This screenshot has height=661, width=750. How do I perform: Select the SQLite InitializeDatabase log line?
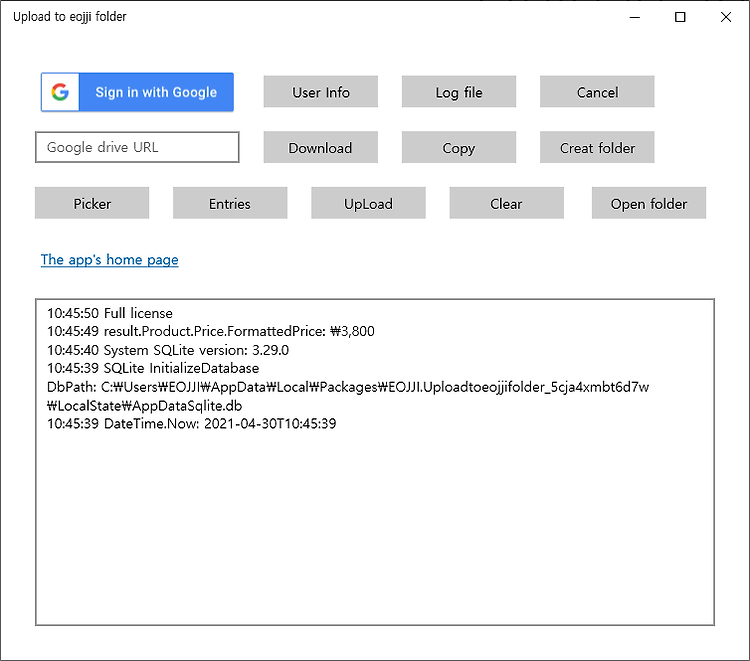[153, 368]
